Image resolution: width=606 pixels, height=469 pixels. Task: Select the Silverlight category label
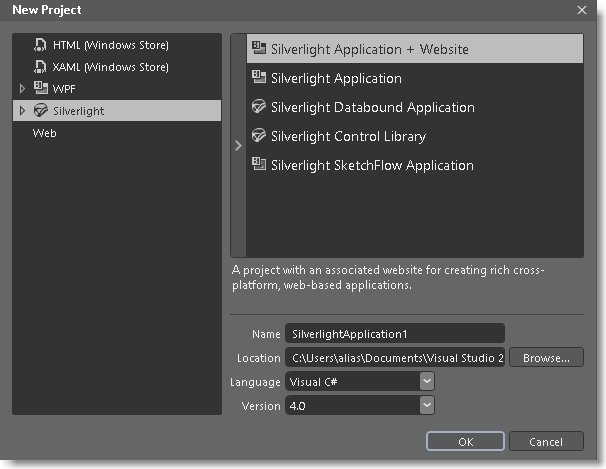[x=78, y=111]
